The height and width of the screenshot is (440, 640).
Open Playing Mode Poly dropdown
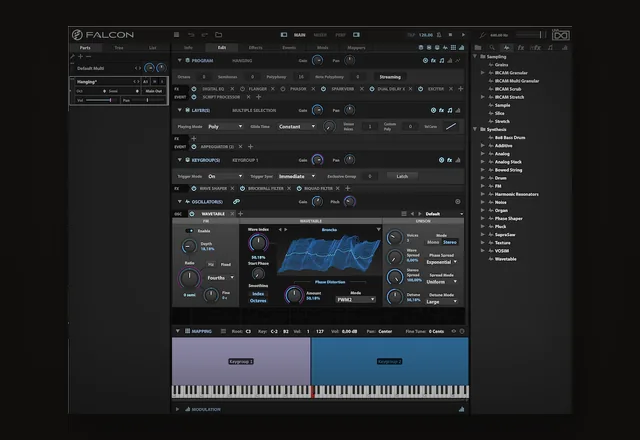coord(225,127)
